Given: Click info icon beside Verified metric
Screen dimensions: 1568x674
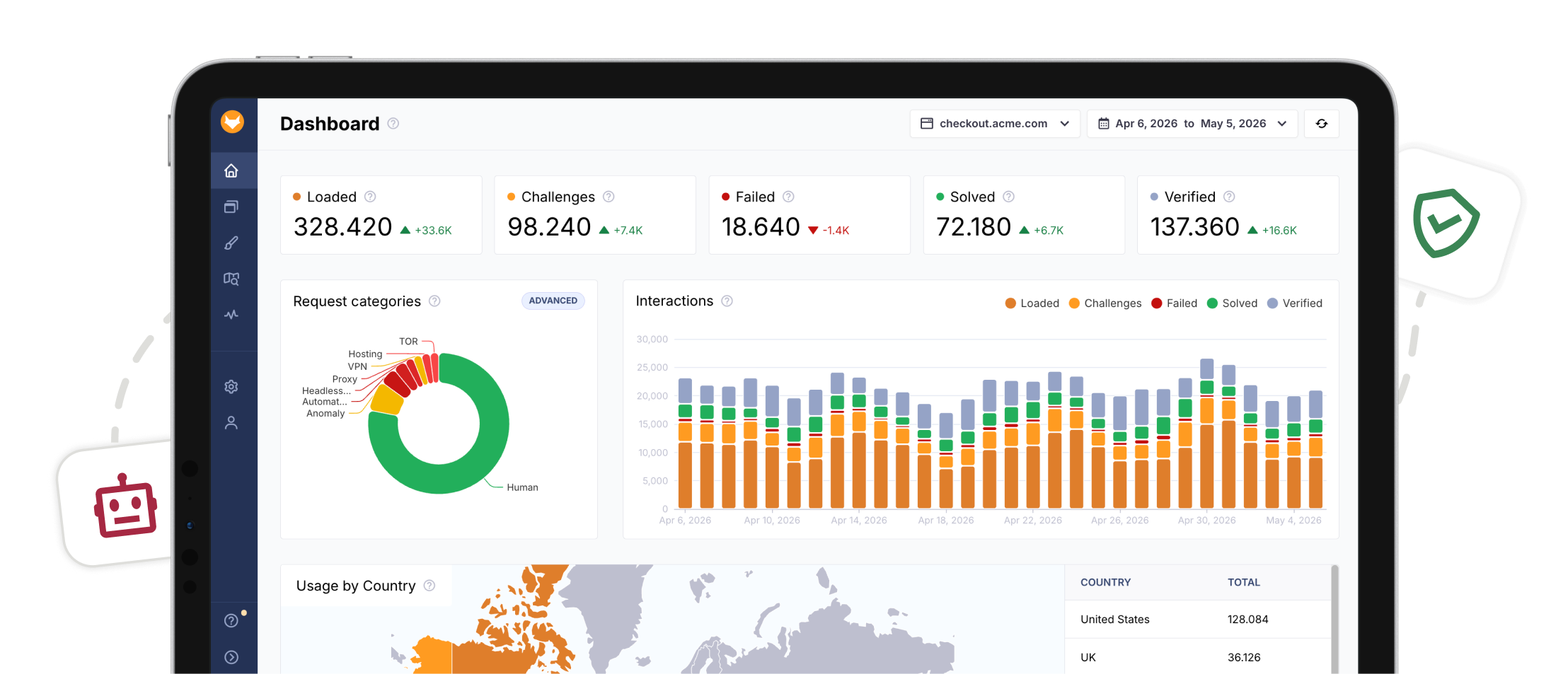Looking at the screenshot, I should (1229, 197).
